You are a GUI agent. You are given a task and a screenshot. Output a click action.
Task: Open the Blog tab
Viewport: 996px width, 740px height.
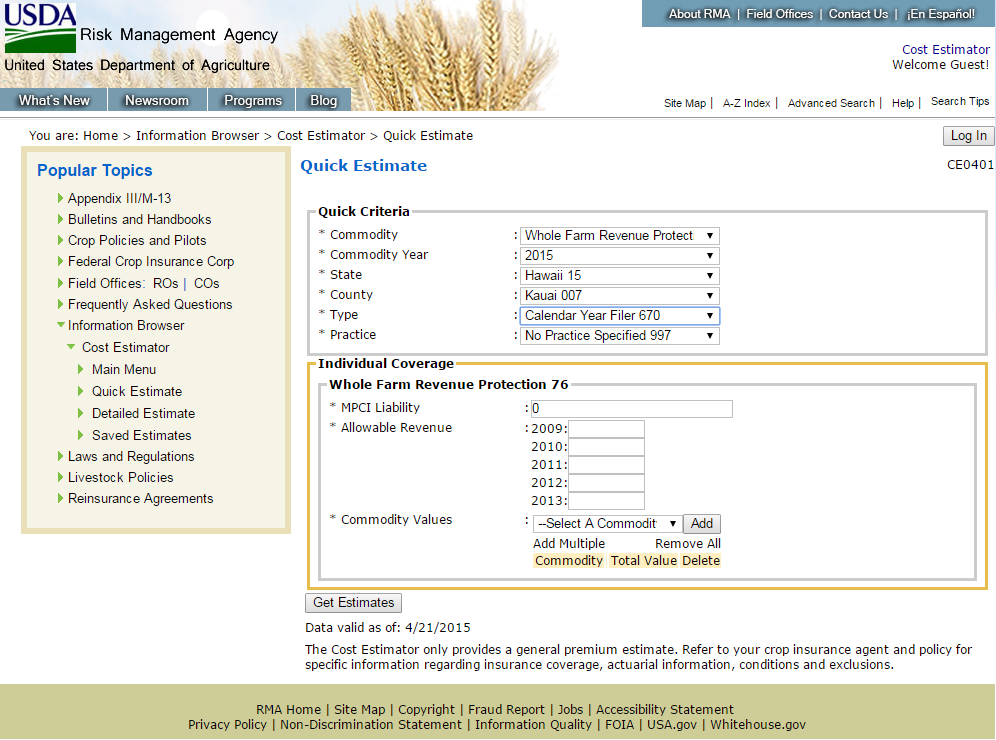tap(323, 100)
